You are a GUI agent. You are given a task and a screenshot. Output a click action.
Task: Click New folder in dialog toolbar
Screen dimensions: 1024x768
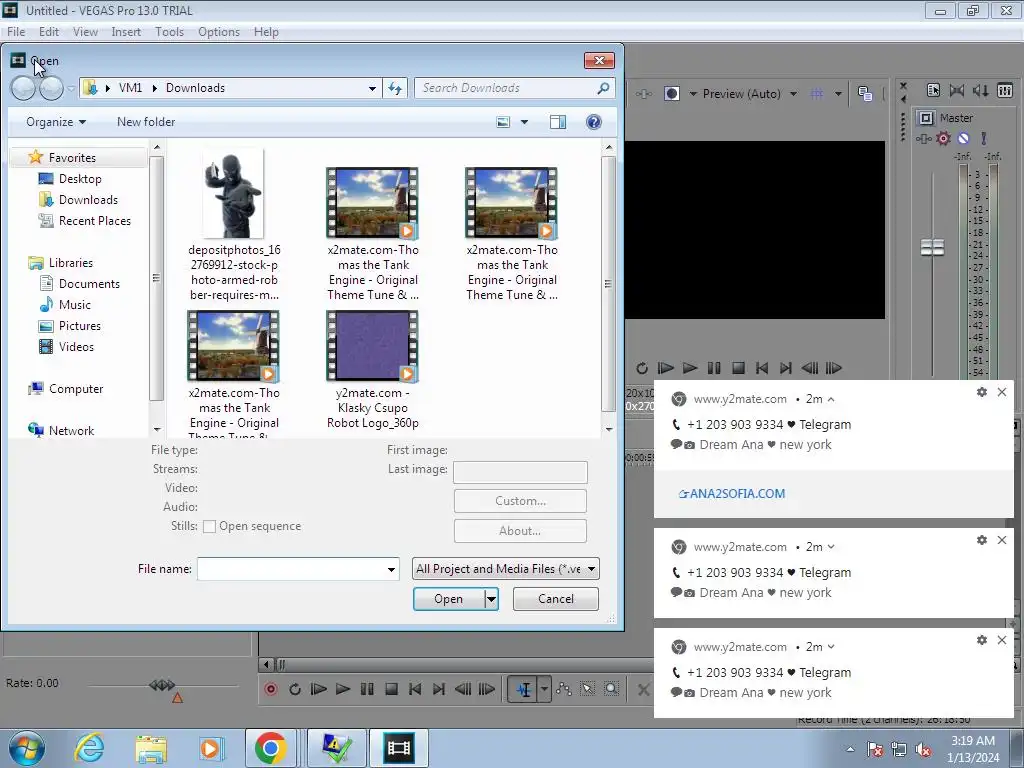(x=146, y=122)
